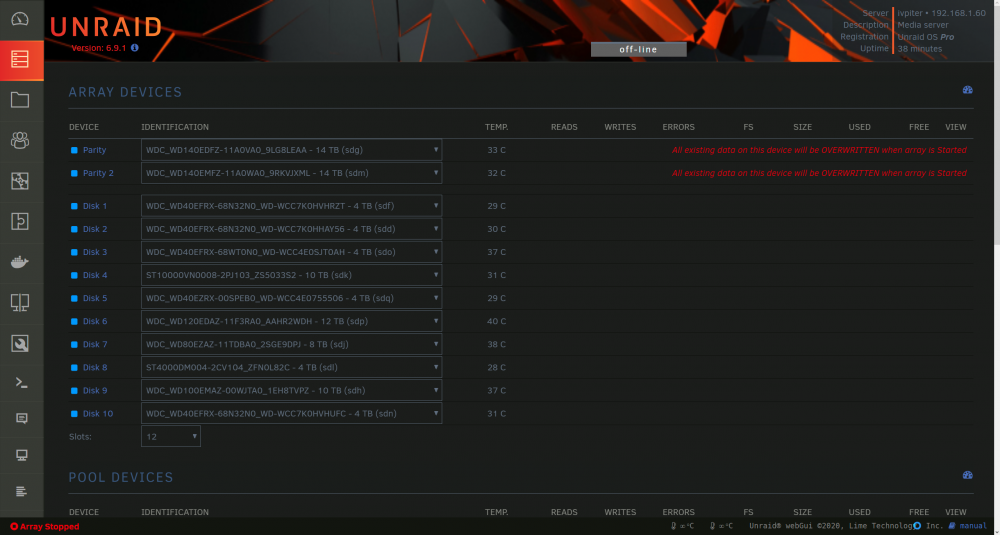This screenshot has width=1000, height=535.
Task: Click the manual book icon in footer
Action: point(952,526)
